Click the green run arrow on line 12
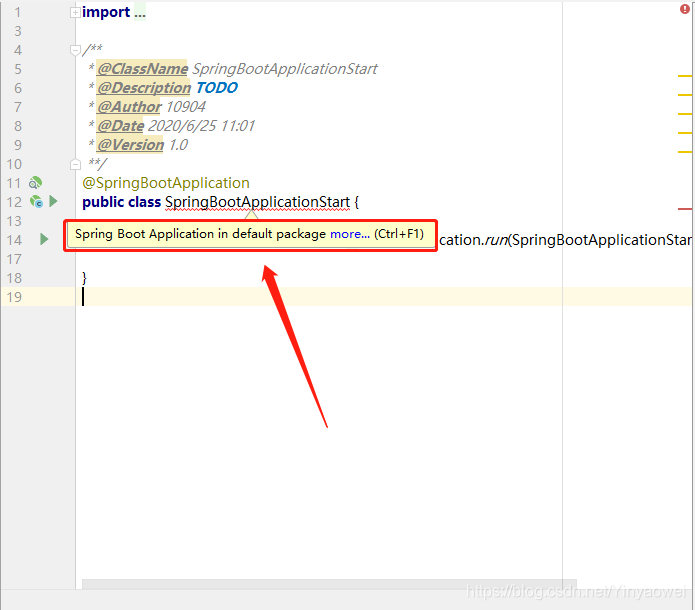The width and height of the screenshot is (695, 610). (x=53, y=201)
